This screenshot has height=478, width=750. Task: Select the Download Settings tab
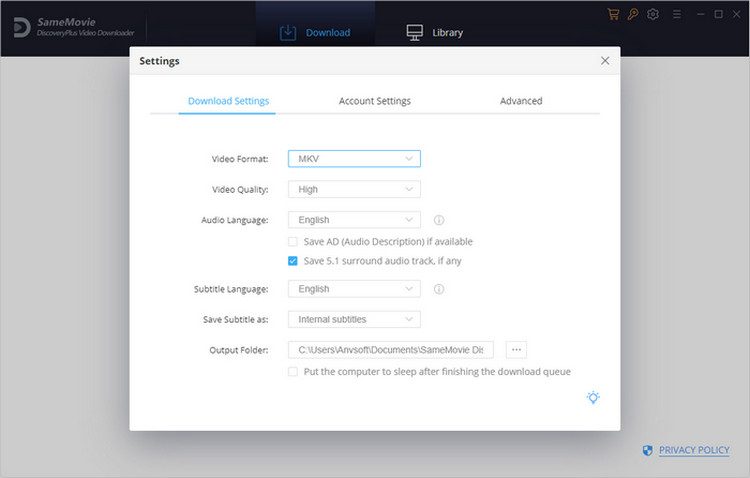point(228,101)
